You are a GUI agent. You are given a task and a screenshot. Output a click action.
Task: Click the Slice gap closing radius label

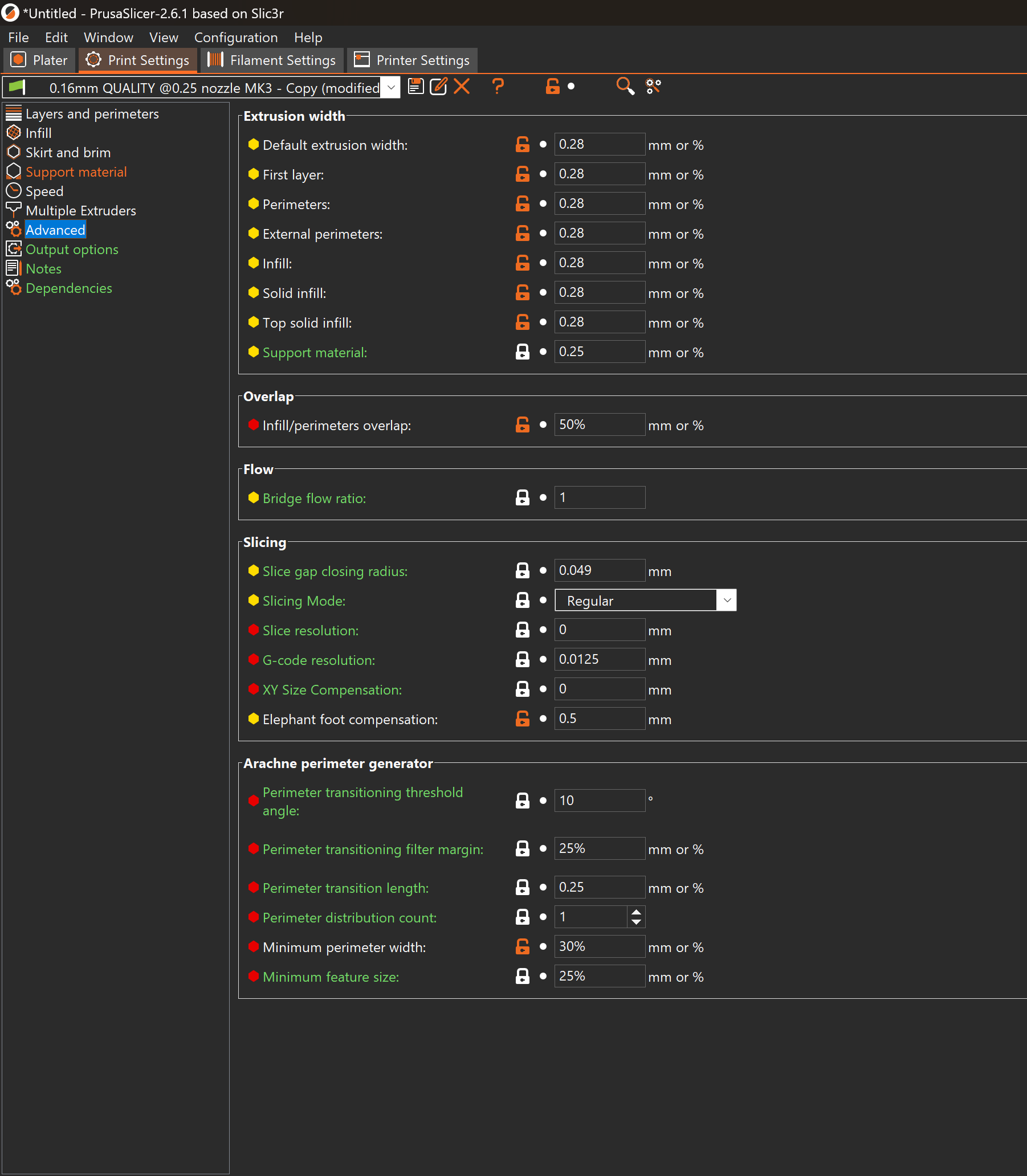[x=335, y=571]
